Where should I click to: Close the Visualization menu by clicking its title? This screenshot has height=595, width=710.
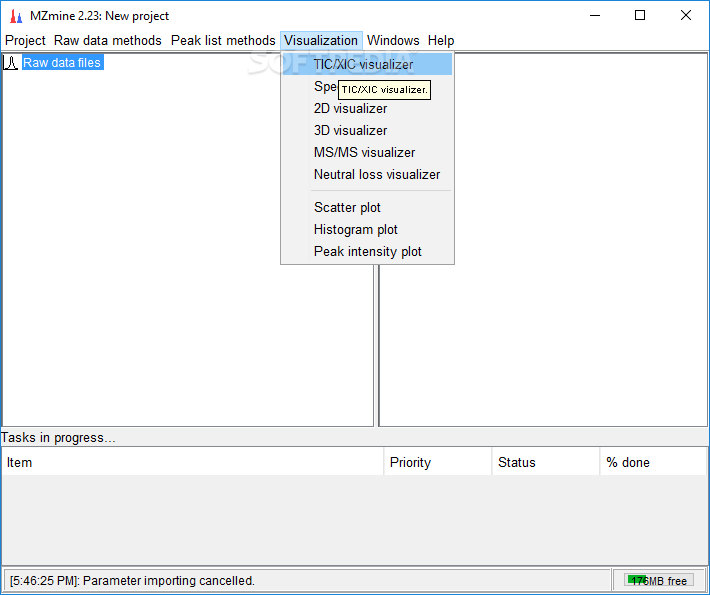pyautogui.click(x=321, y=41)
